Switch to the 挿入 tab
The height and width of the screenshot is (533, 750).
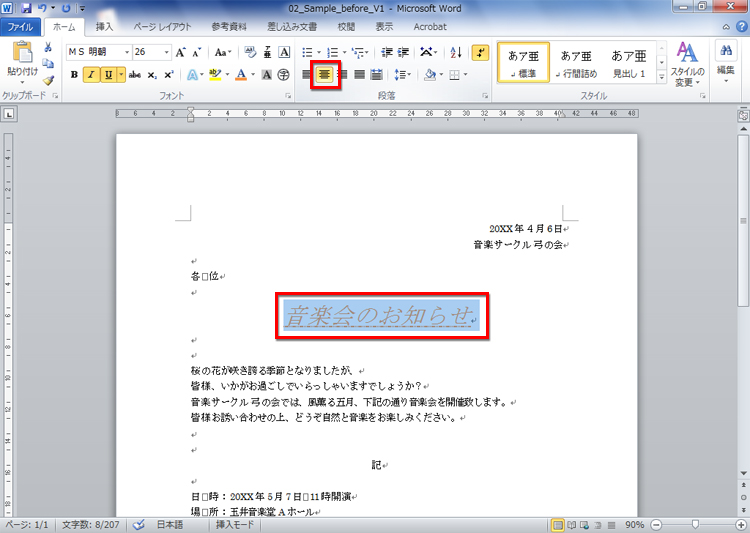pyautogui.click(x=104, y=27)
